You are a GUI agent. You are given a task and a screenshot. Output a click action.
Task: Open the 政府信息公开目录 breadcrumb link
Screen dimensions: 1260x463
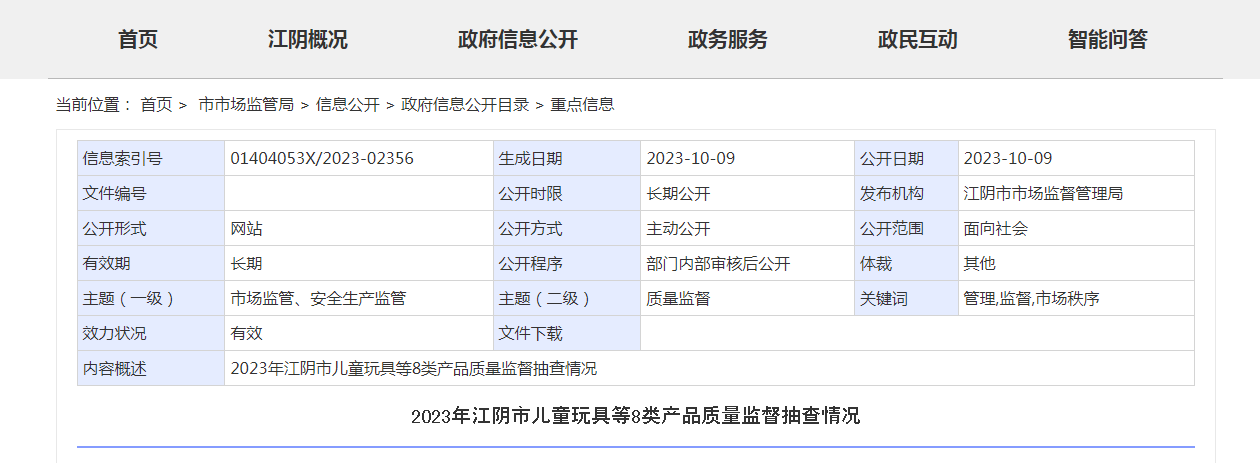(465, 104)
